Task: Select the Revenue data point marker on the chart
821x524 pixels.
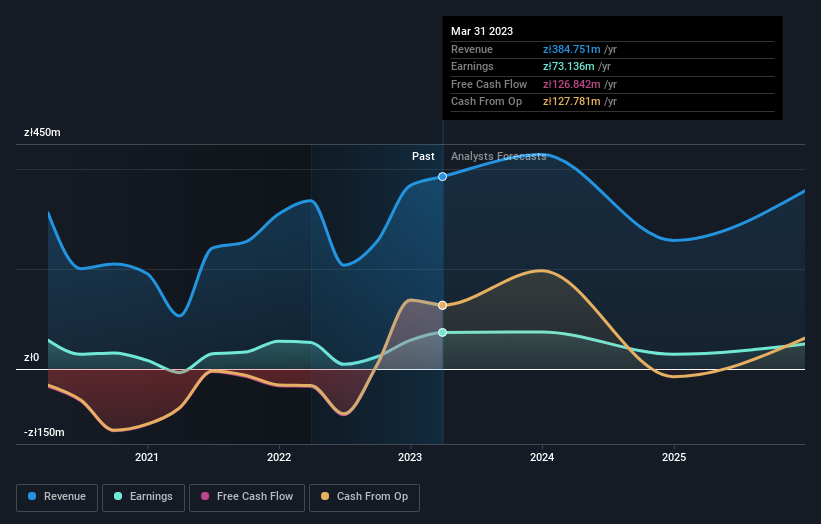Action: tap(442, 176)
